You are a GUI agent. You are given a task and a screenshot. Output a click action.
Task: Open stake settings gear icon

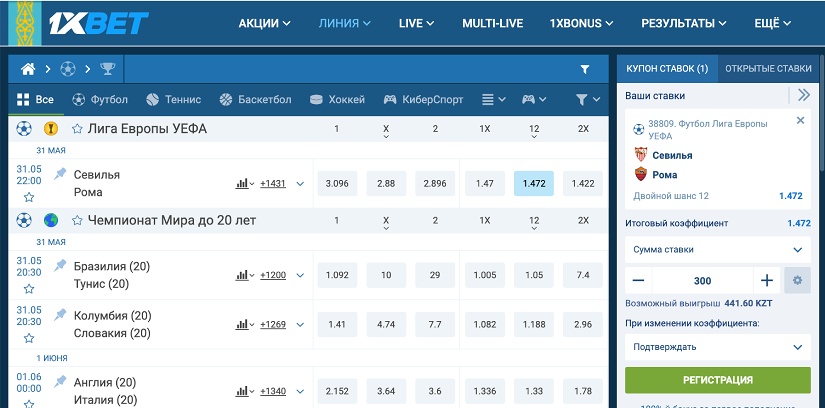[x=798, y=281]
